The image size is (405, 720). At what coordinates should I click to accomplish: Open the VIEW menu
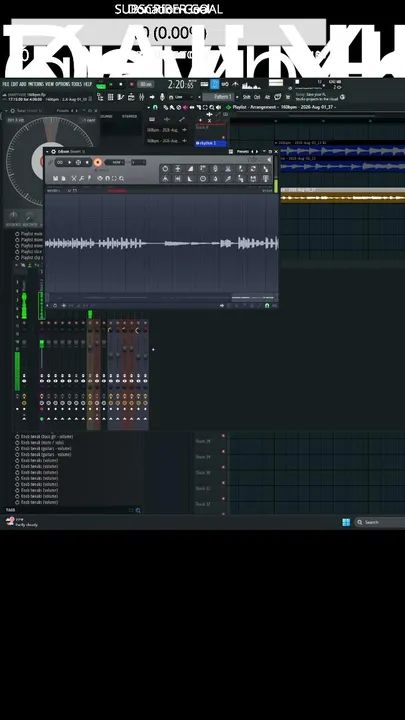[50, 84]
